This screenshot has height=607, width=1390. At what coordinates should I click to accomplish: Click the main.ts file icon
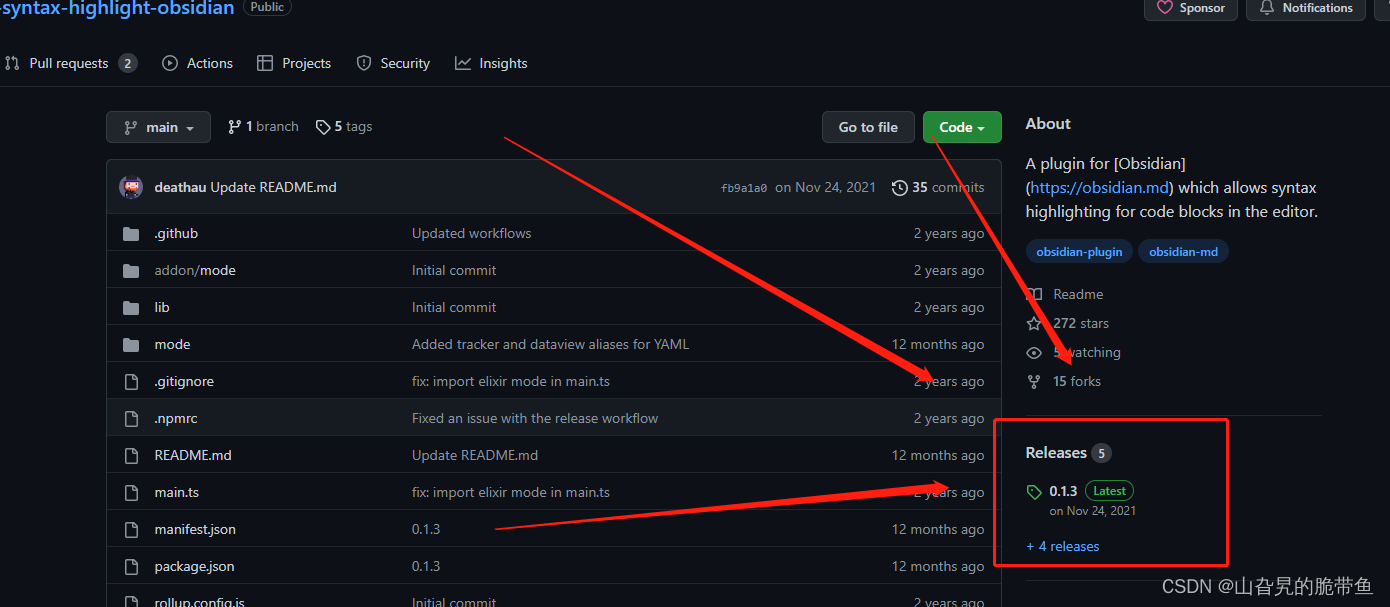[x=130, y=492]
